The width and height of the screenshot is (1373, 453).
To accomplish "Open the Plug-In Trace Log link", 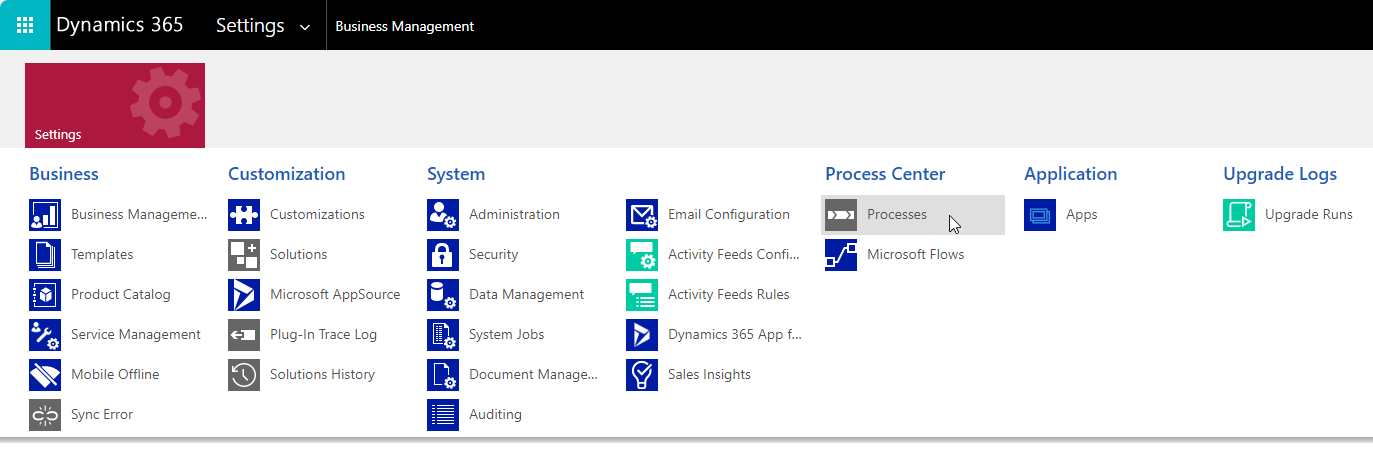I will (323, 334).
